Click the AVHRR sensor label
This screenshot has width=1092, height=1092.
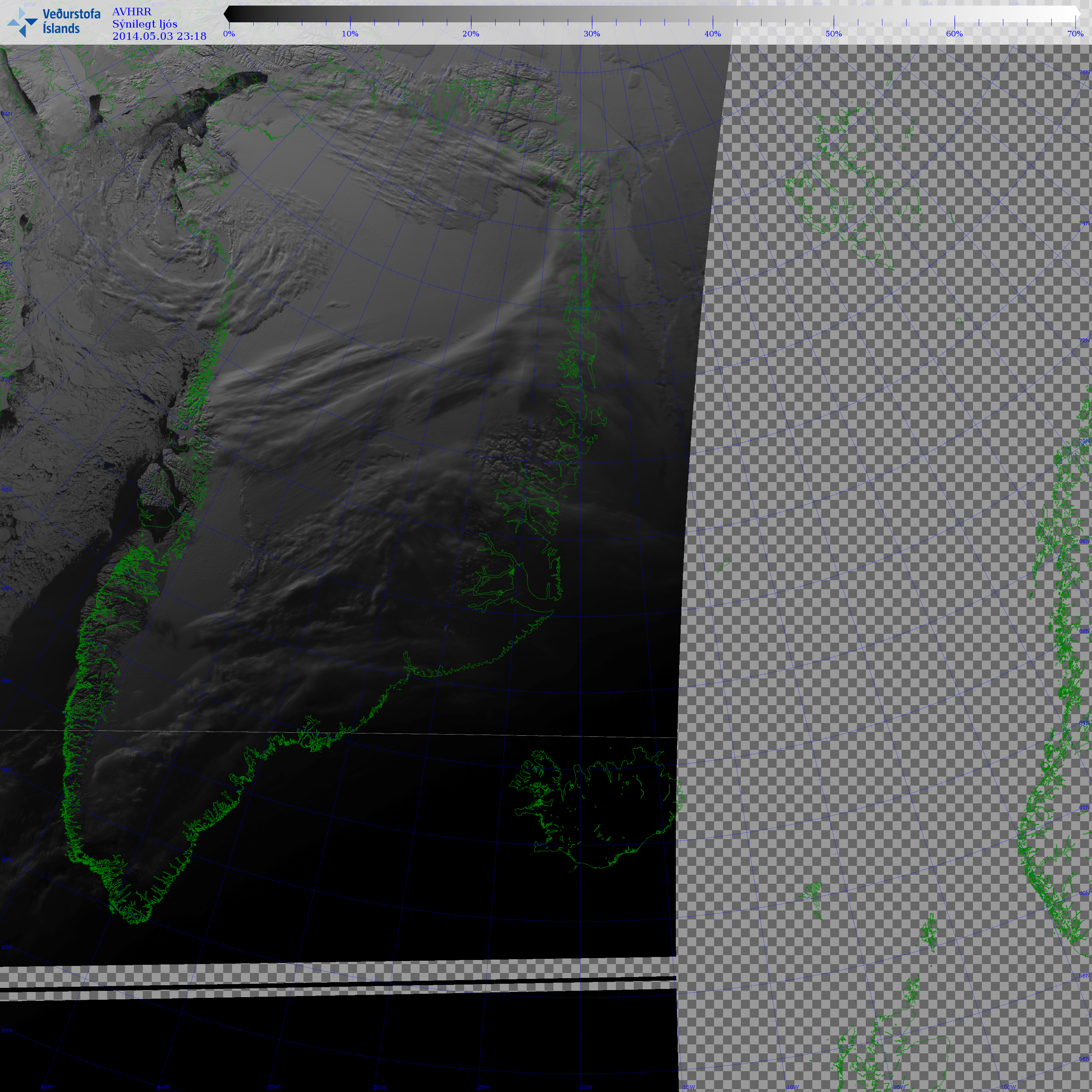point(132,12)
